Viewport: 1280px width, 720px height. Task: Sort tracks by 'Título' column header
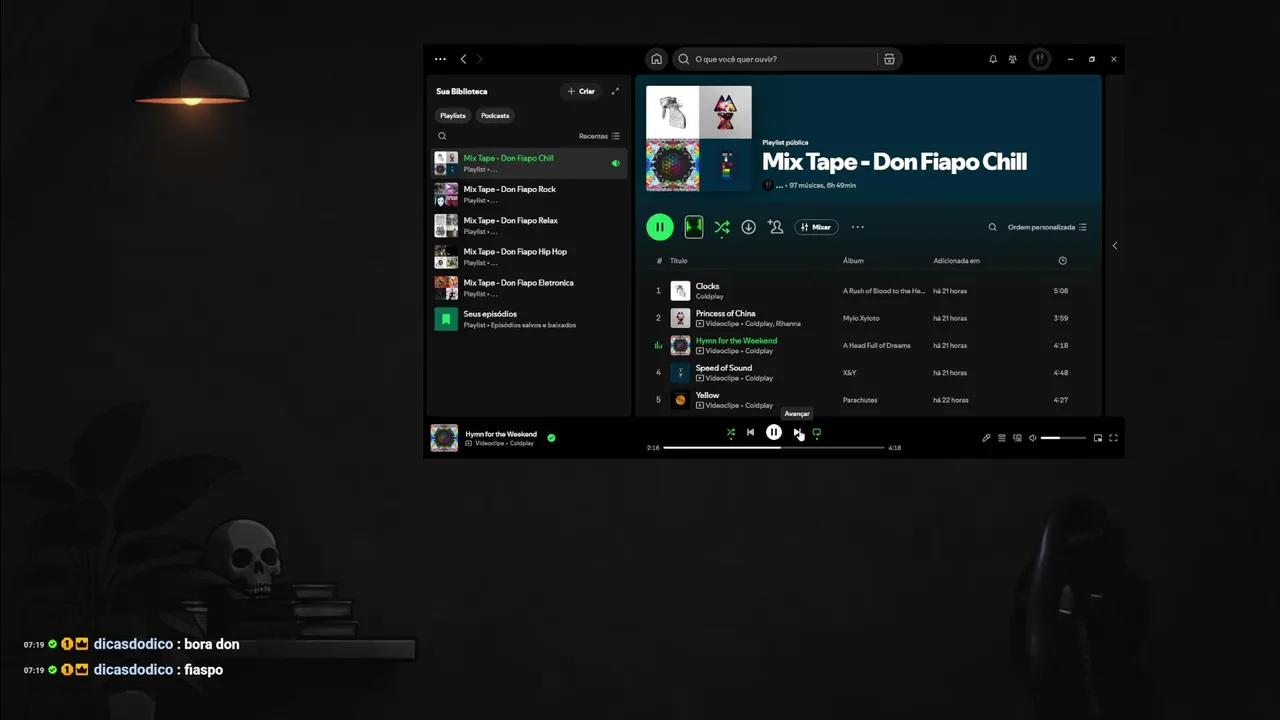point(679,261)
